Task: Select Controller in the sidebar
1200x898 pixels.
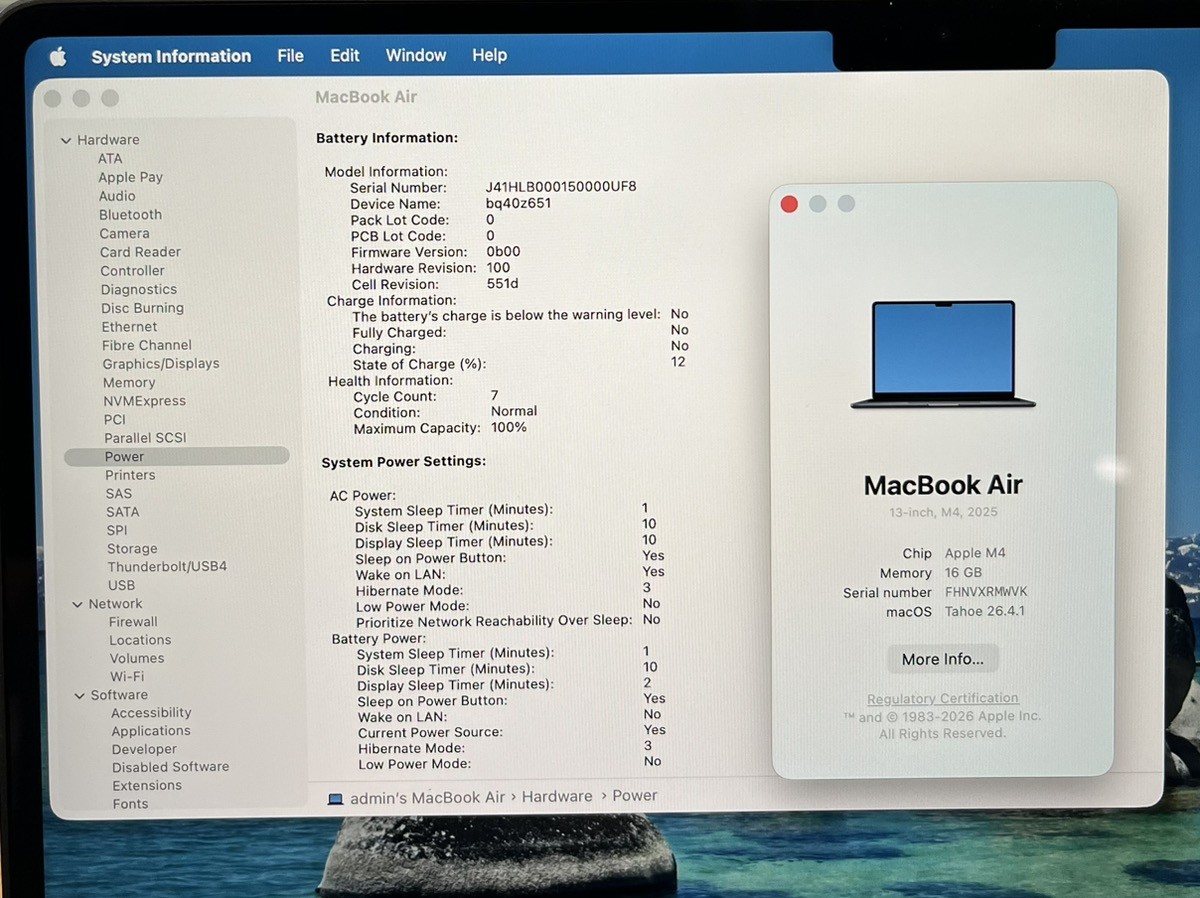Action: click(x=132, y=271)
